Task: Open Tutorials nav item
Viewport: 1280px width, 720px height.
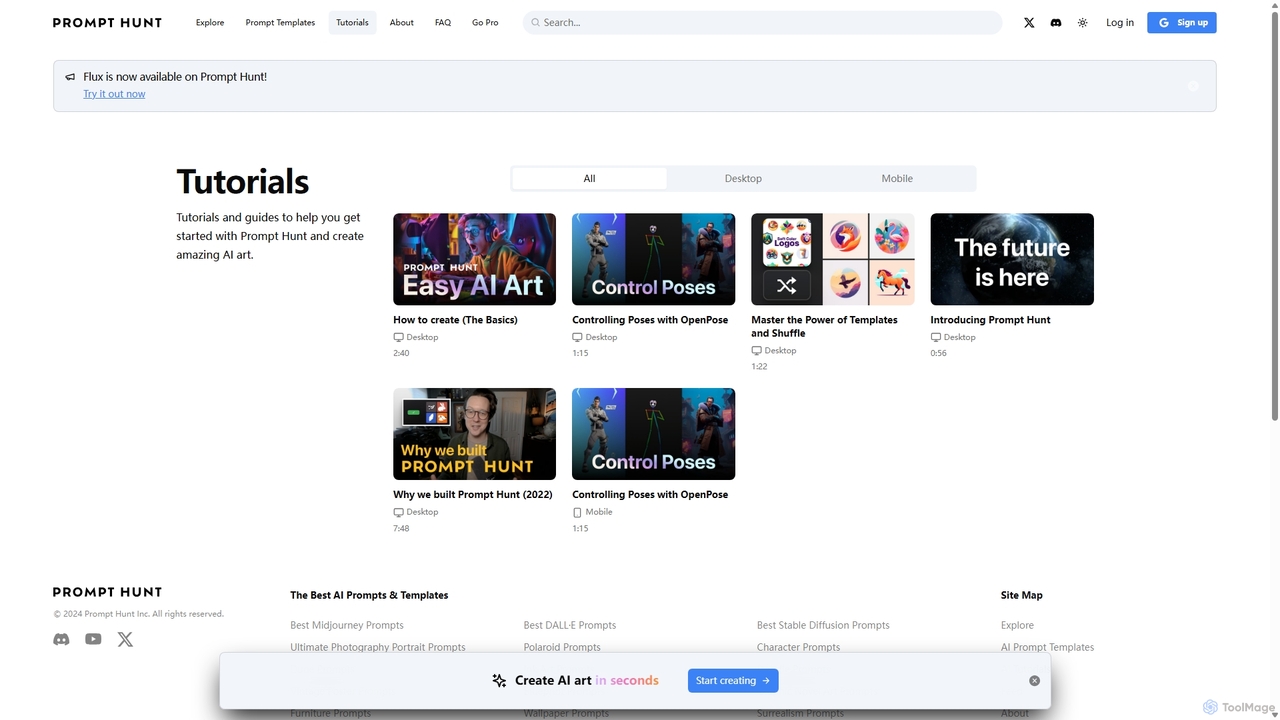Action: point(352,22)
